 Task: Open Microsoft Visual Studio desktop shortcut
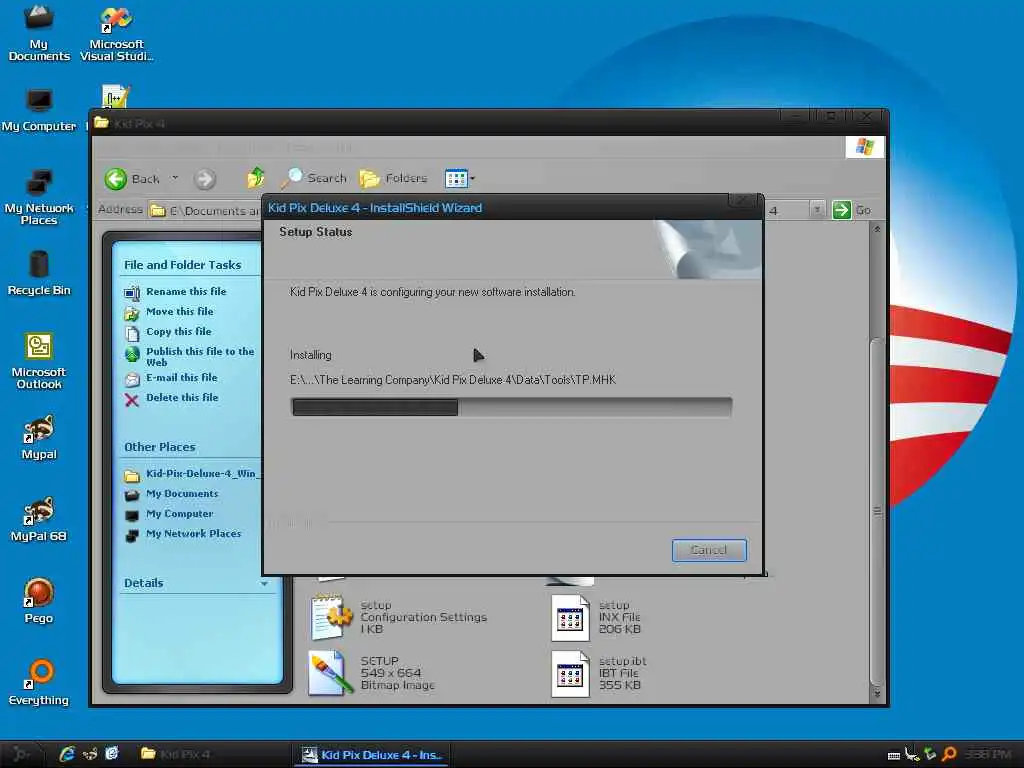(x=116, y=33)
